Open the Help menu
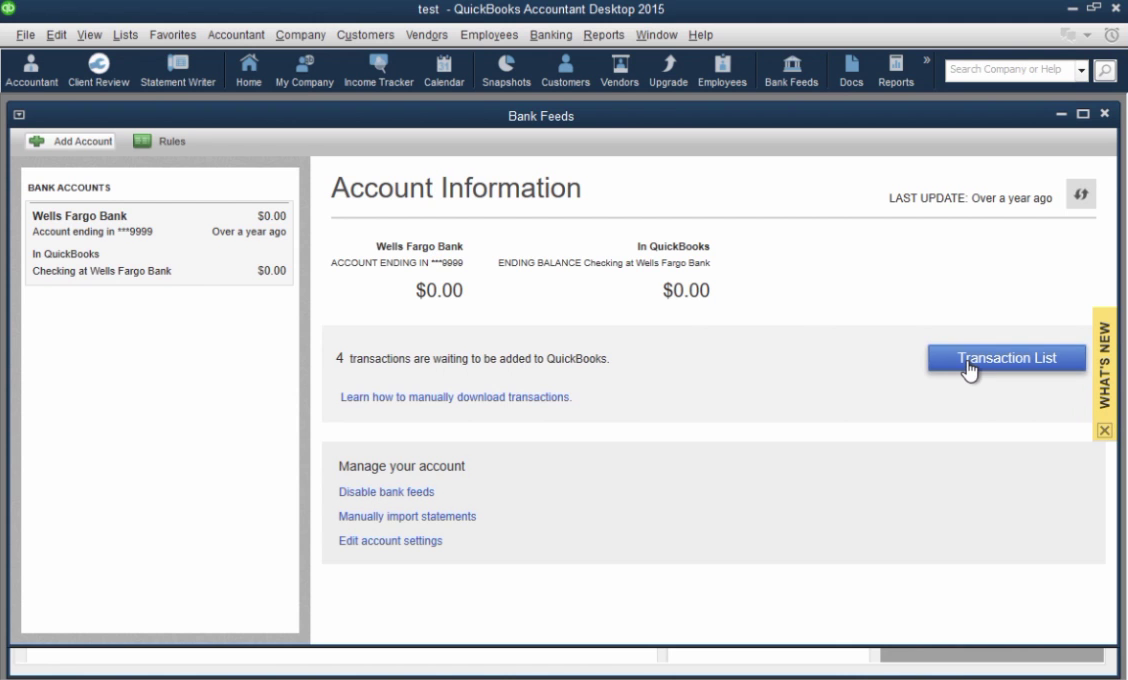The image size is (1128, 680). point(700,35)
